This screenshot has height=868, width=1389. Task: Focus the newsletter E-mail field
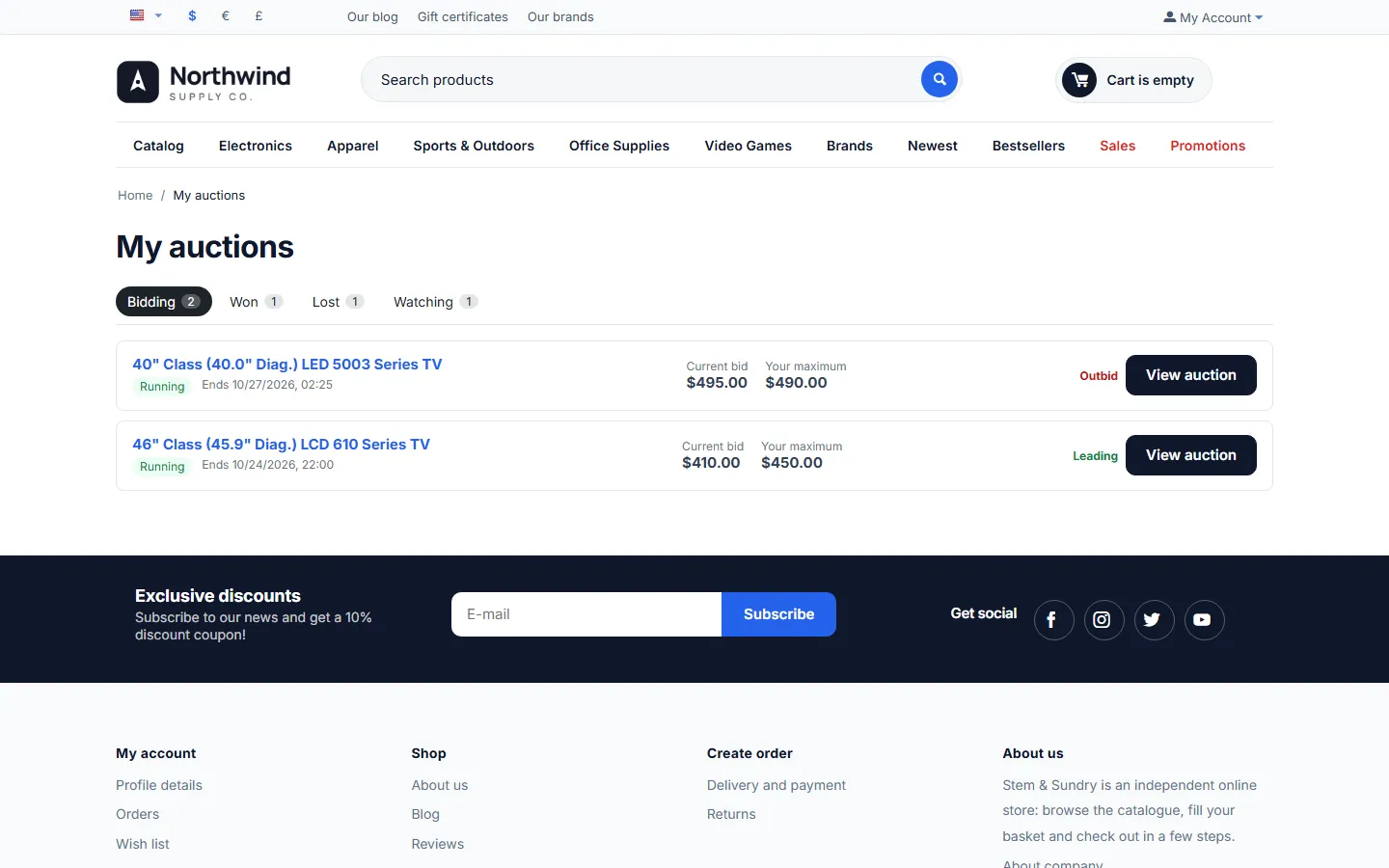point(586,614)
